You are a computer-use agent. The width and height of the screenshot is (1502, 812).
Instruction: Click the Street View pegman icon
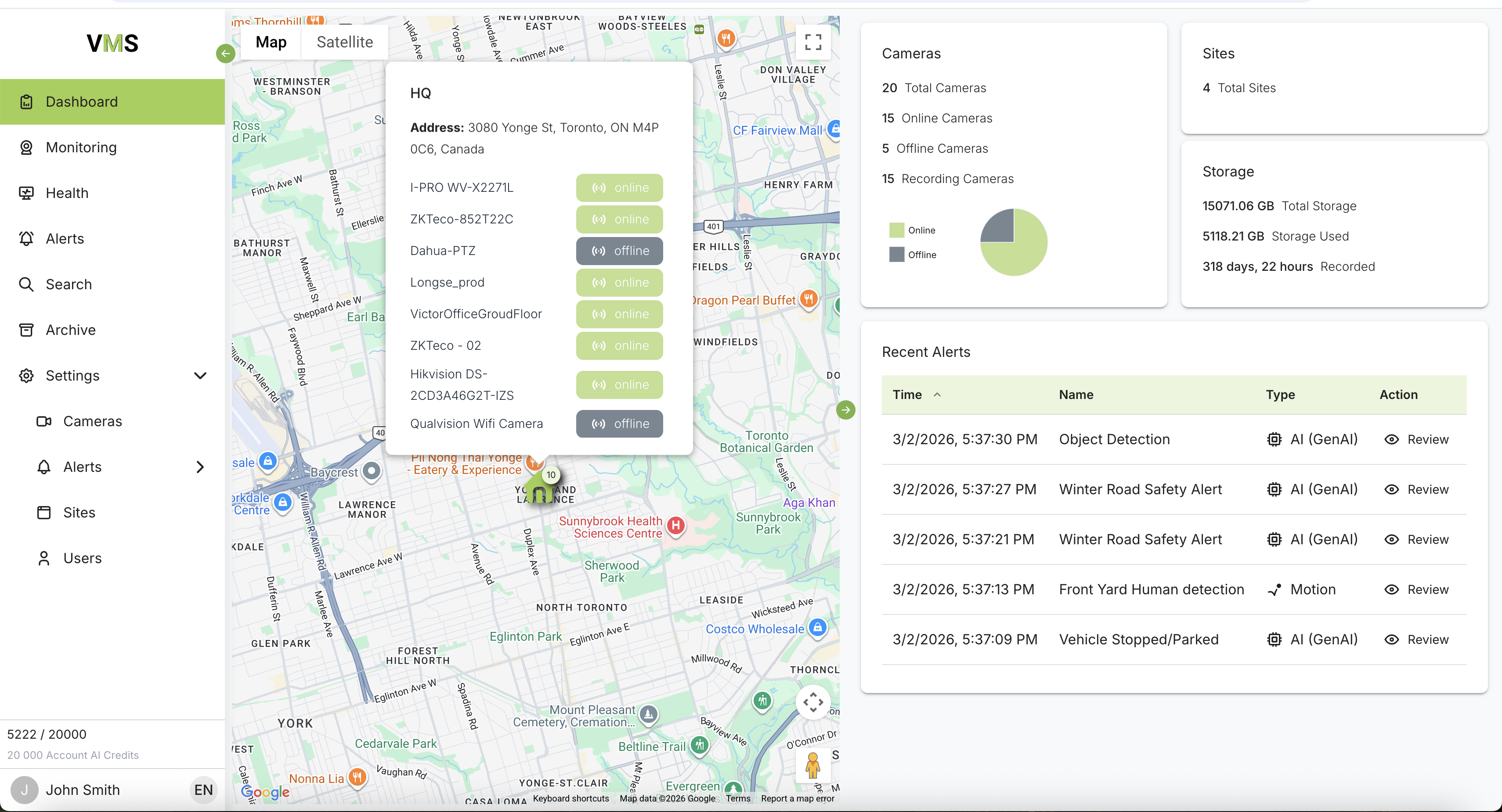(813, 765)
